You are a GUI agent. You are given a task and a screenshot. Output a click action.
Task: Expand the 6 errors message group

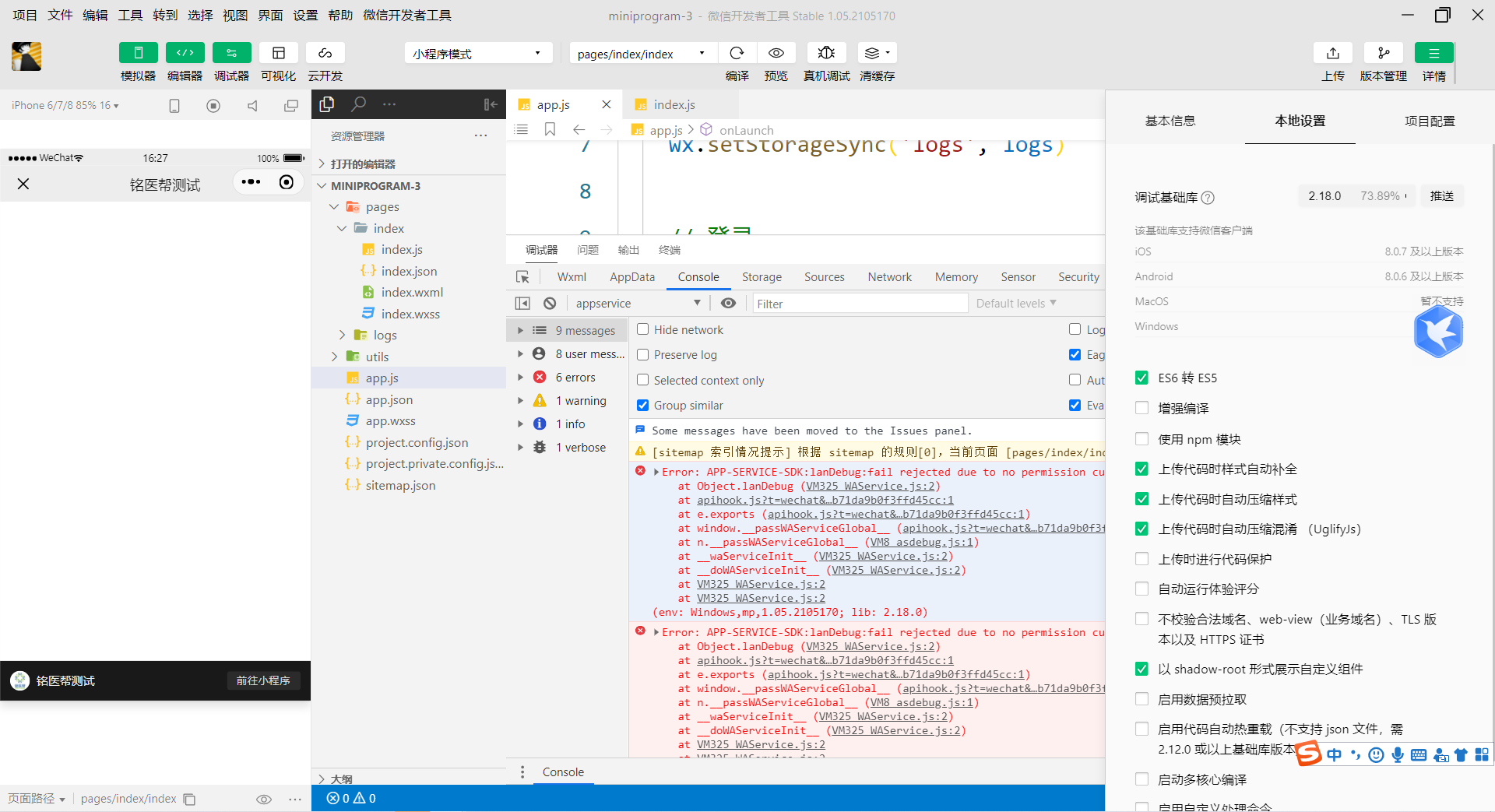click(520, 377)
